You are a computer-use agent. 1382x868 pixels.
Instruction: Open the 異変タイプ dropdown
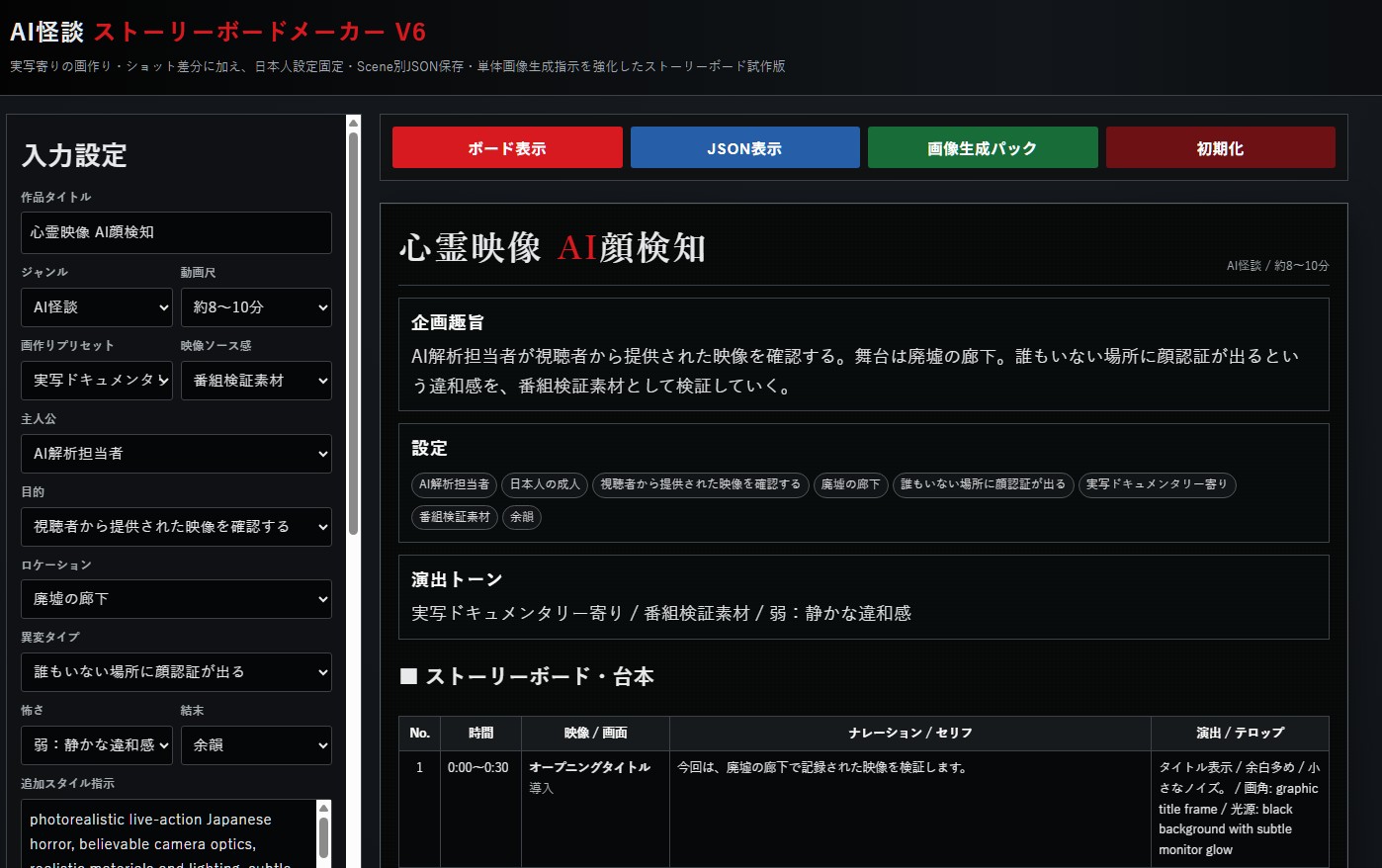click(x=176, y=672)
